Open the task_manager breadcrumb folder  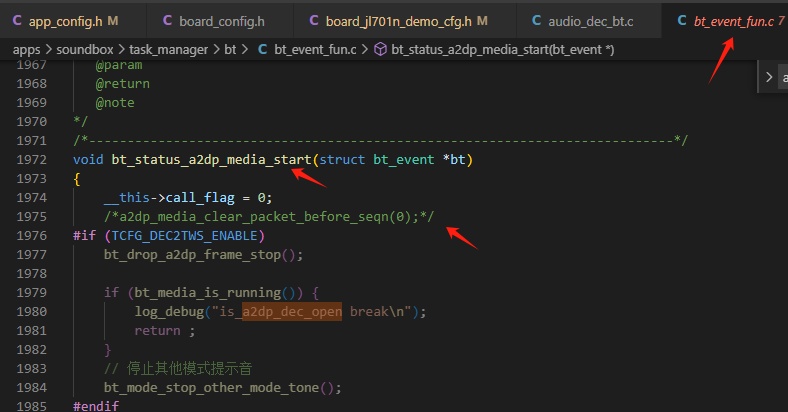tap(168, 50)
